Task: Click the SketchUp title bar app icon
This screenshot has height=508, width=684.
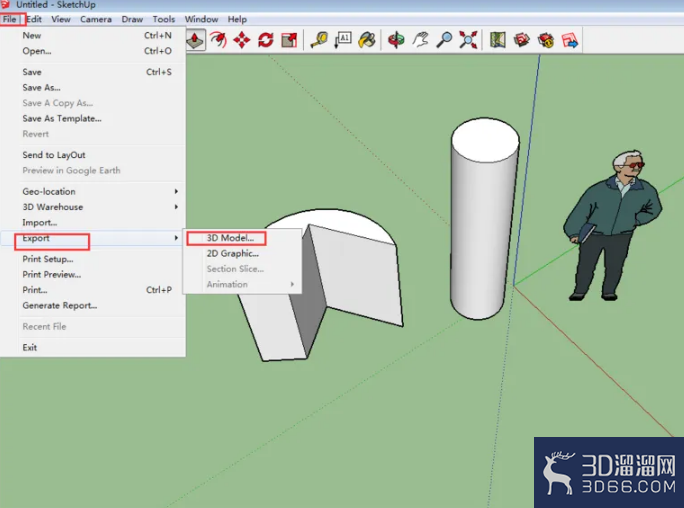Action: coord(5,4)
